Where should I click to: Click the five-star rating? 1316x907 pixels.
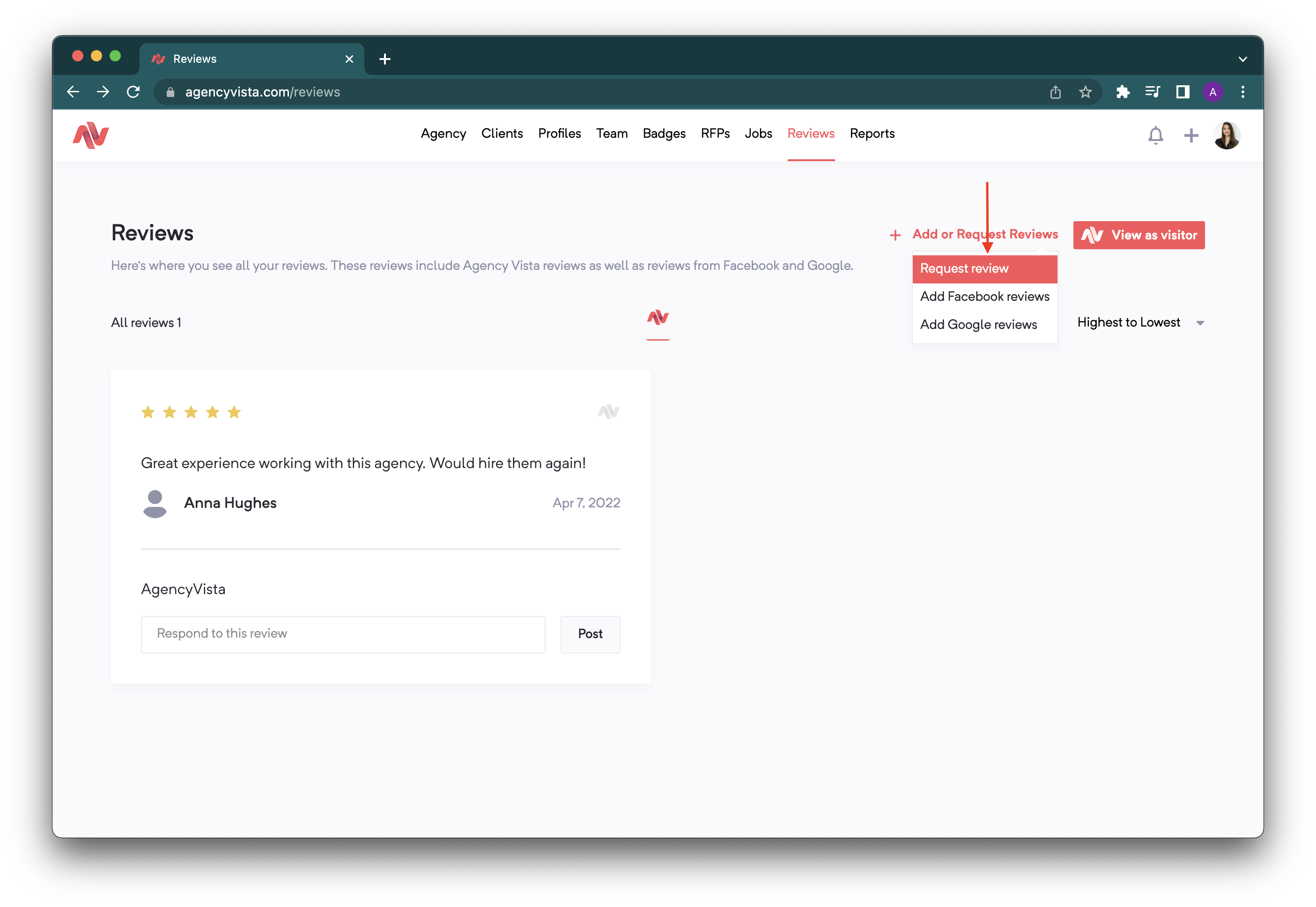[x=191, y=412]
